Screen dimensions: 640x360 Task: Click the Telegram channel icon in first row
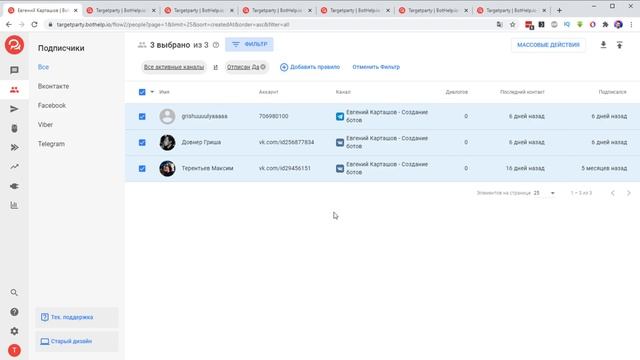pos(340,117)
